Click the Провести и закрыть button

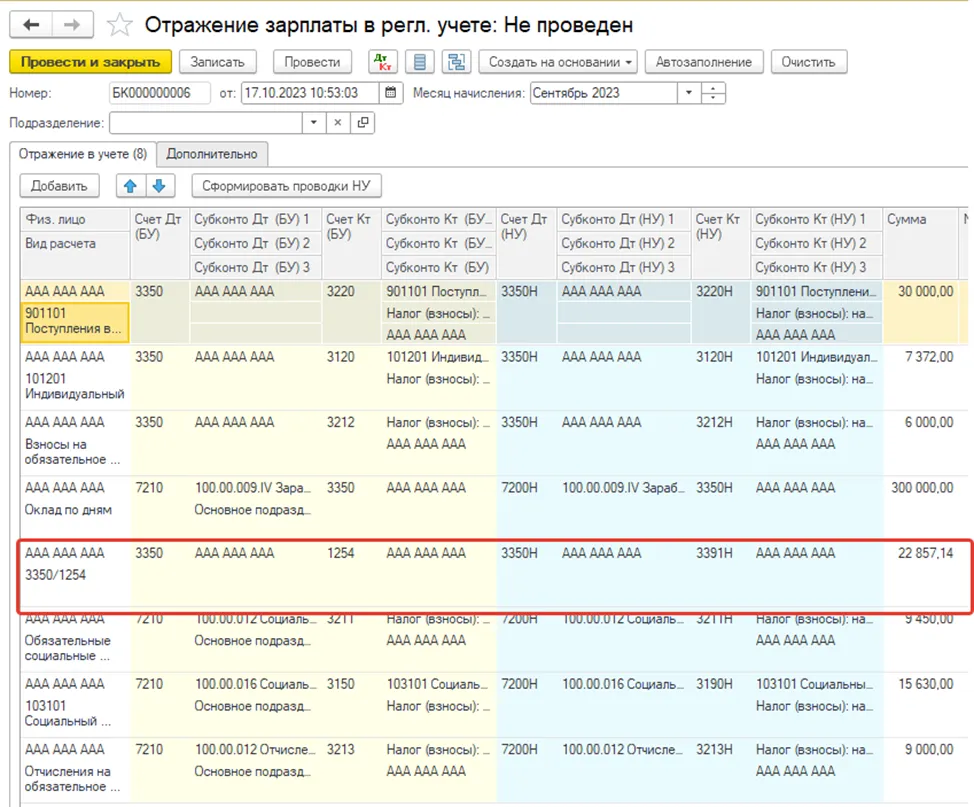pos(91,62)
